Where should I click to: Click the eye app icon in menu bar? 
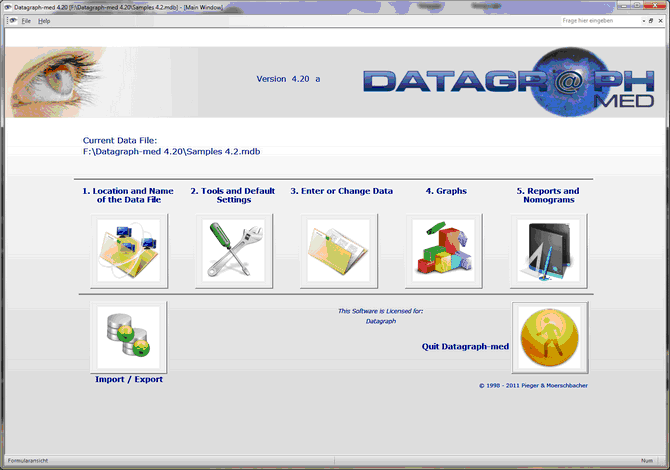pos(13,21)
